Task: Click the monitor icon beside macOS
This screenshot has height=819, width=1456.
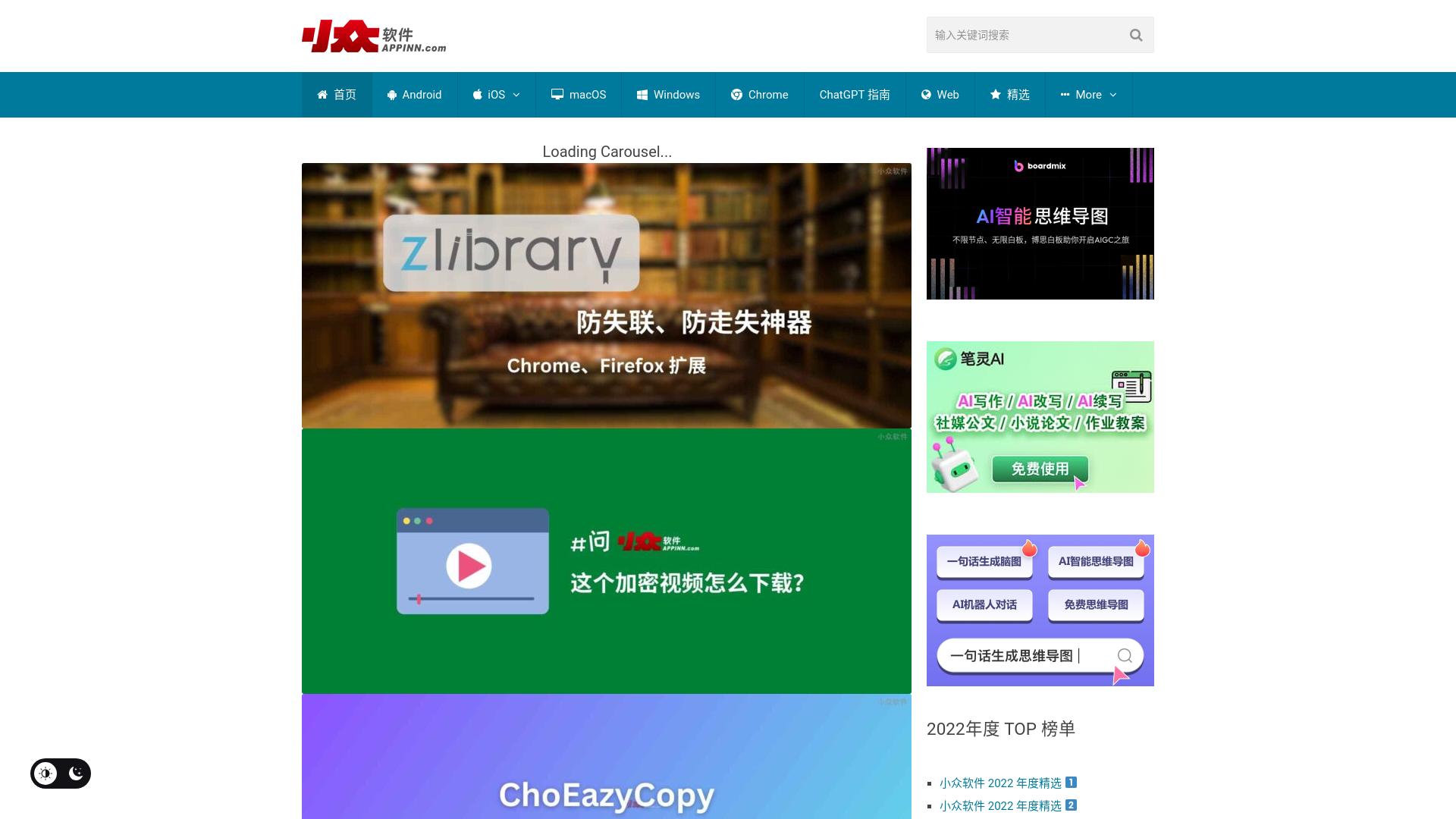Action: 557,95
